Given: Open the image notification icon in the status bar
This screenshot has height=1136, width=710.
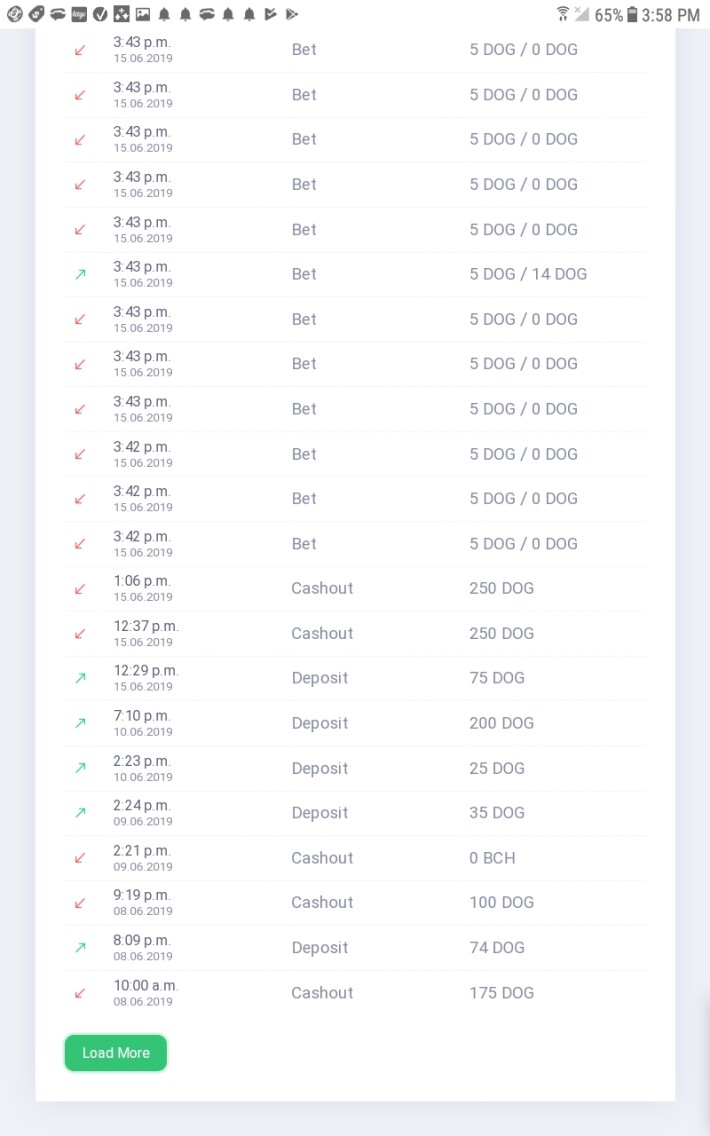Looking at the screenshot, I should (x=143, y=14).
